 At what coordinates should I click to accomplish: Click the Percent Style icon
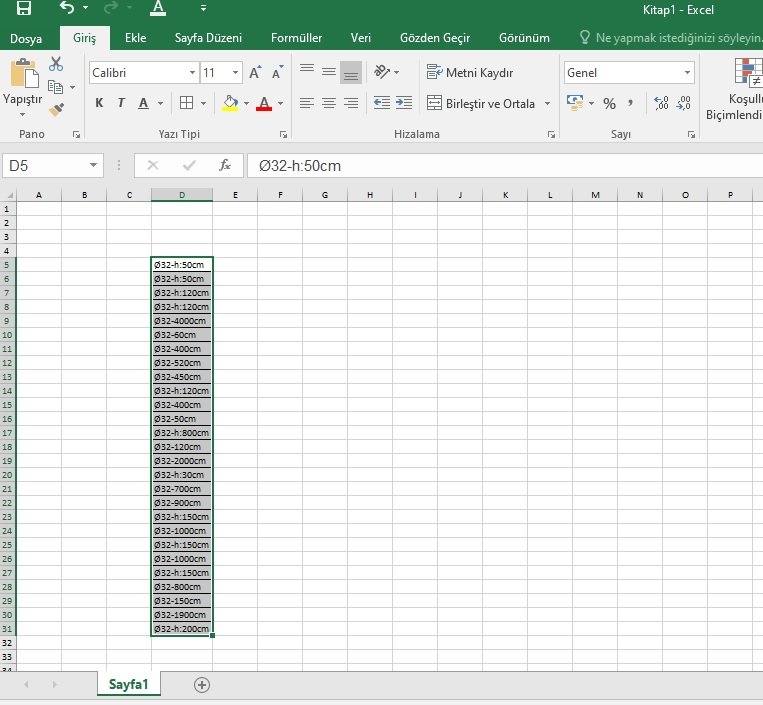609,103
